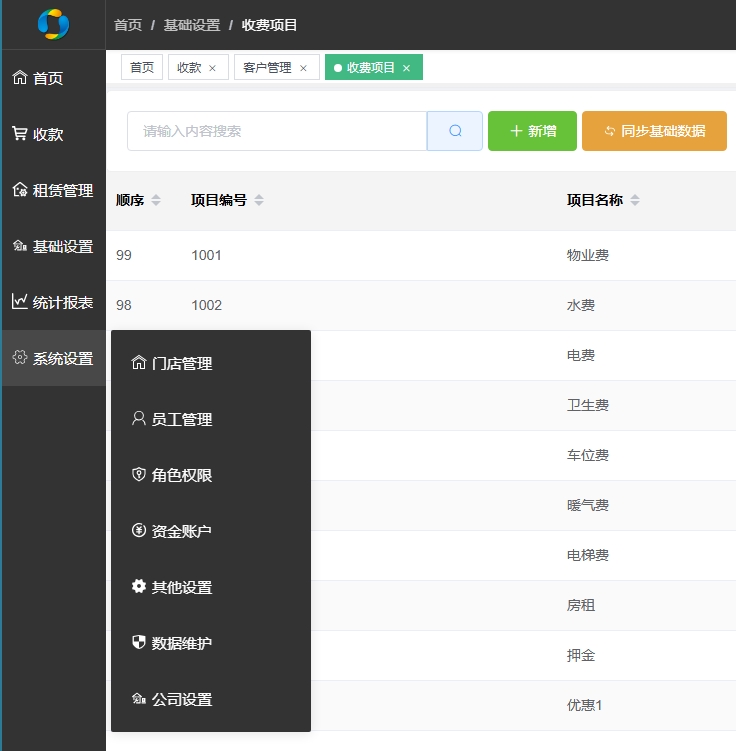Sort the table by 顺序 column

(x=155, y=200)
